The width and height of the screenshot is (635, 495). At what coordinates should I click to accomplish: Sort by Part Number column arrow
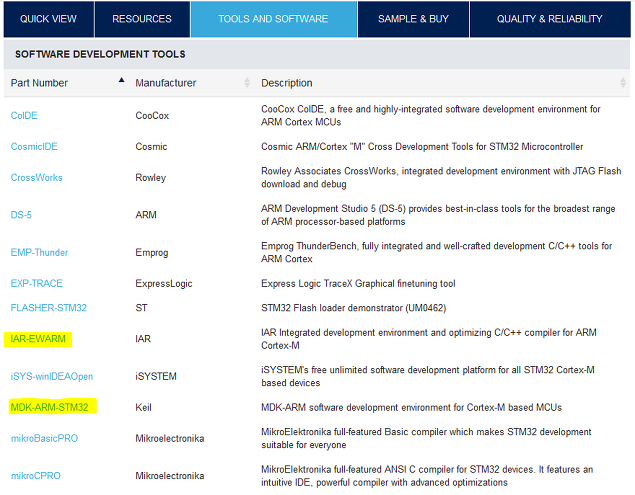click(121, 80)
